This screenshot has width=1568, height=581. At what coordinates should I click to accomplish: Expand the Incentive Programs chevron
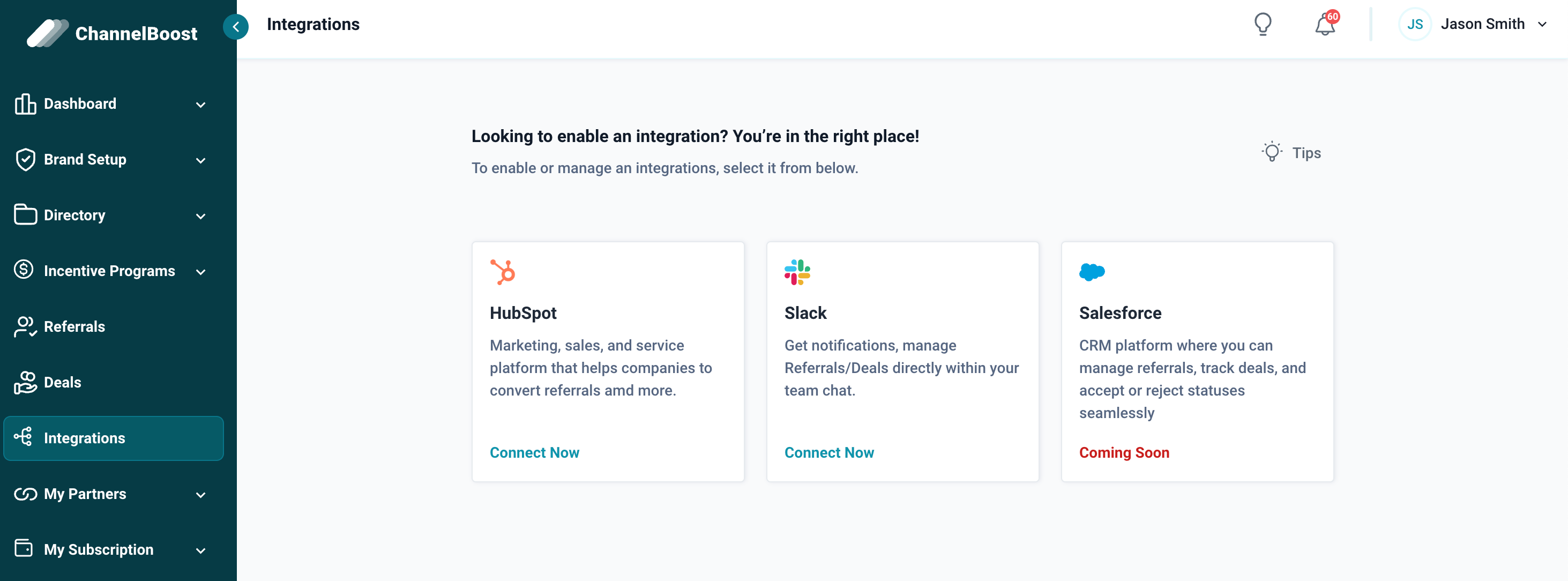tap(200, 272)
